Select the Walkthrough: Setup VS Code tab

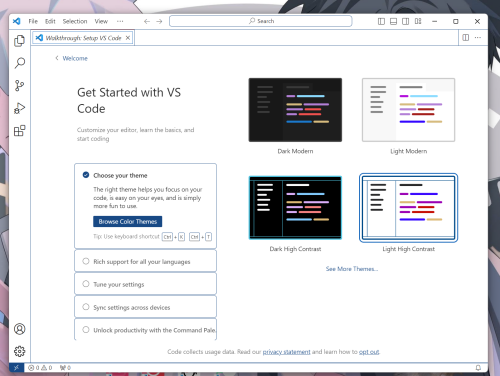coord(83,38)
